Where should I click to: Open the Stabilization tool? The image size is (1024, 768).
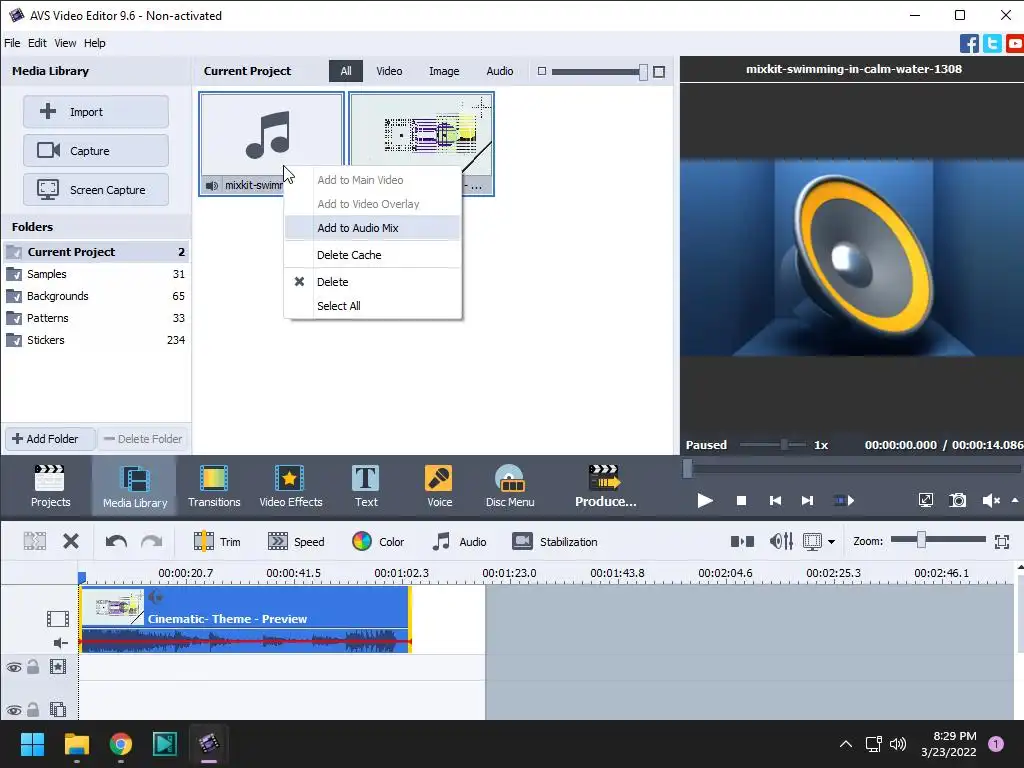click(x=555, y=541)
